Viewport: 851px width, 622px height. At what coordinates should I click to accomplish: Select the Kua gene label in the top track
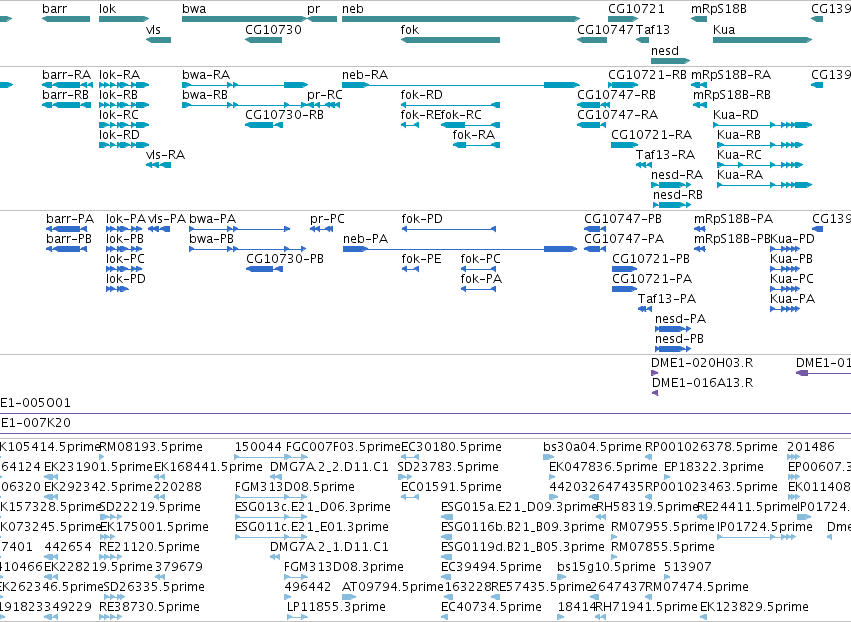tap(724, 29)
